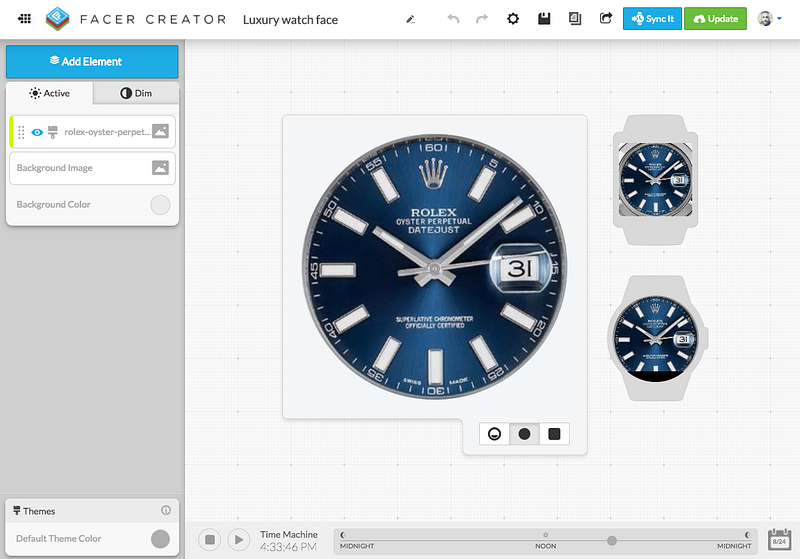Viewport: 800px width, 559px height.
Task: Click the Time Machine 4:33:46 PM time
Action: tap(288, 547)
